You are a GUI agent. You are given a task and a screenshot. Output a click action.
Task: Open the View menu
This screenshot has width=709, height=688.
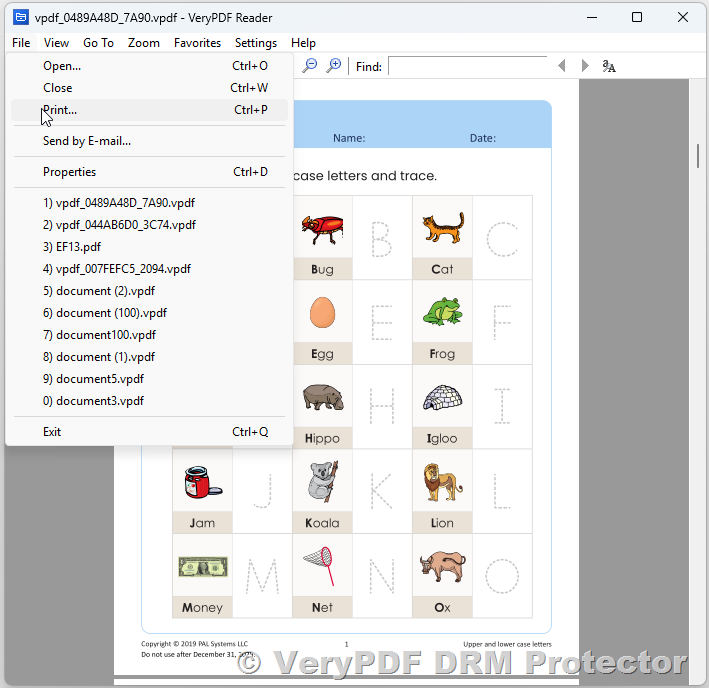pos(56,43)
